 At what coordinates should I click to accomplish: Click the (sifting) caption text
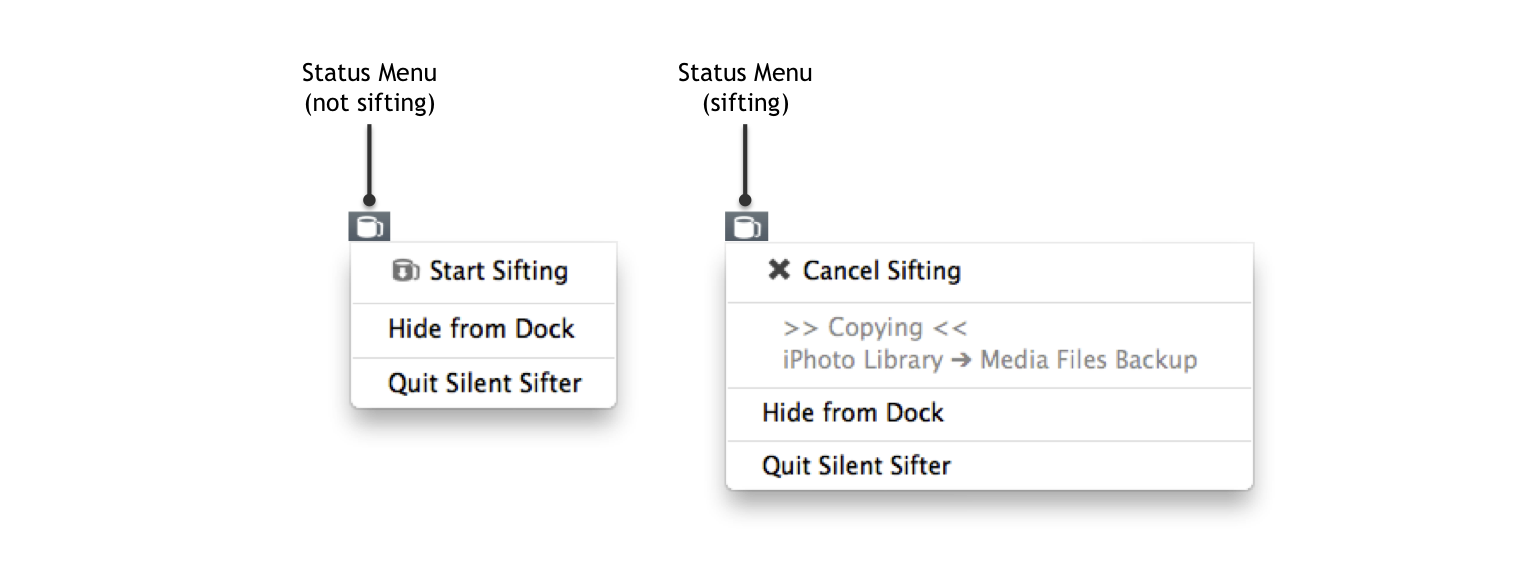[745, 104]
